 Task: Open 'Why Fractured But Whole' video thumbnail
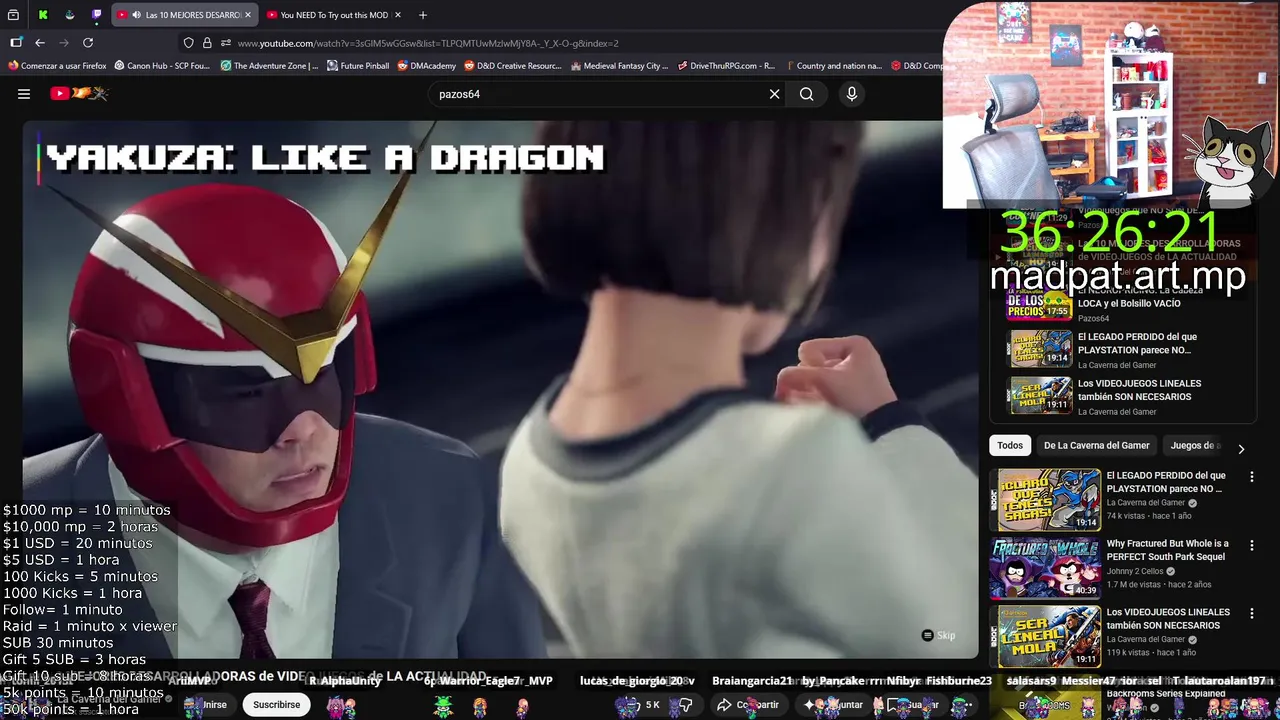[x=1045, y=567]
